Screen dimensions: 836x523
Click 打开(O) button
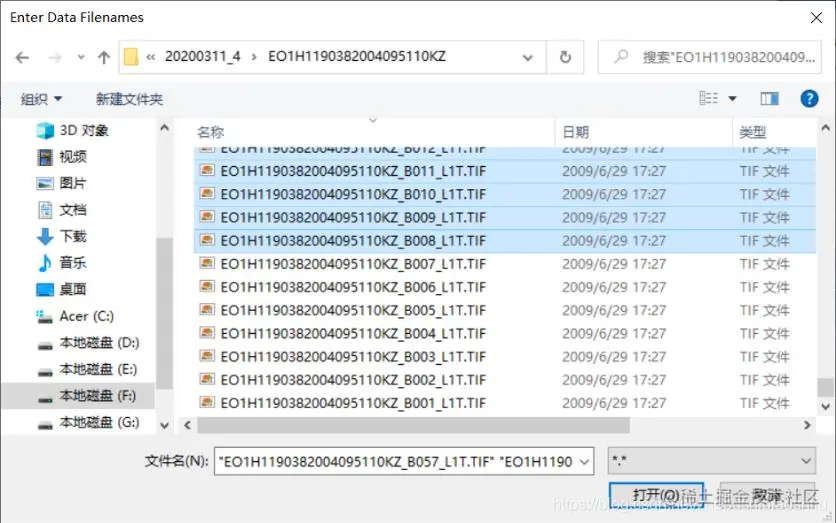point(656,496)
